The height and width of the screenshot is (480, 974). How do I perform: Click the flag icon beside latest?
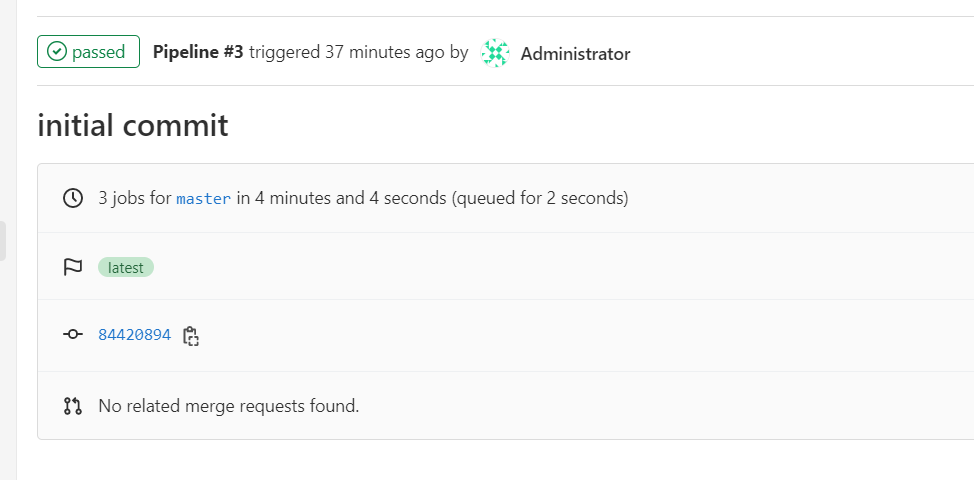[73, 267]
